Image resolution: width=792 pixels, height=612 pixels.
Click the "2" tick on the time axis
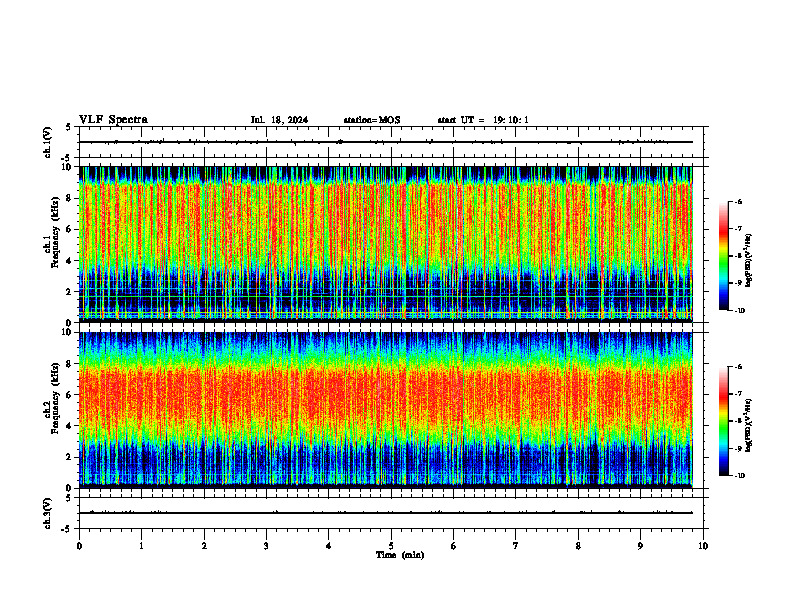(204, 546)
